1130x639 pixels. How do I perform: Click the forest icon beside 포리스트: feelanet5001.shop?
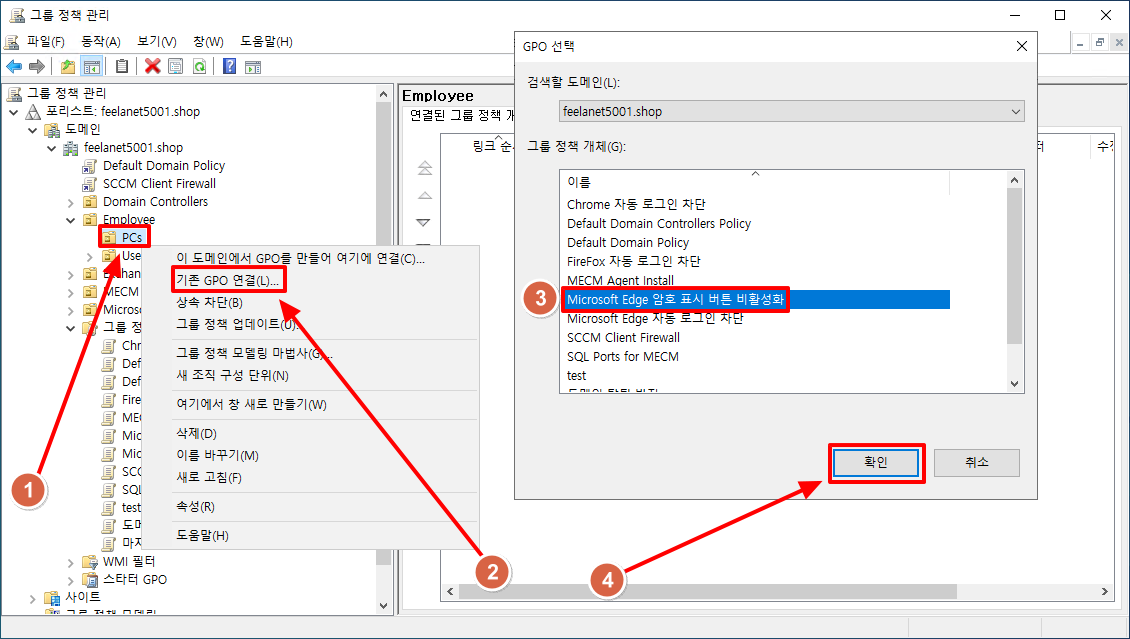pyautogui.click(x=34, y=112)
